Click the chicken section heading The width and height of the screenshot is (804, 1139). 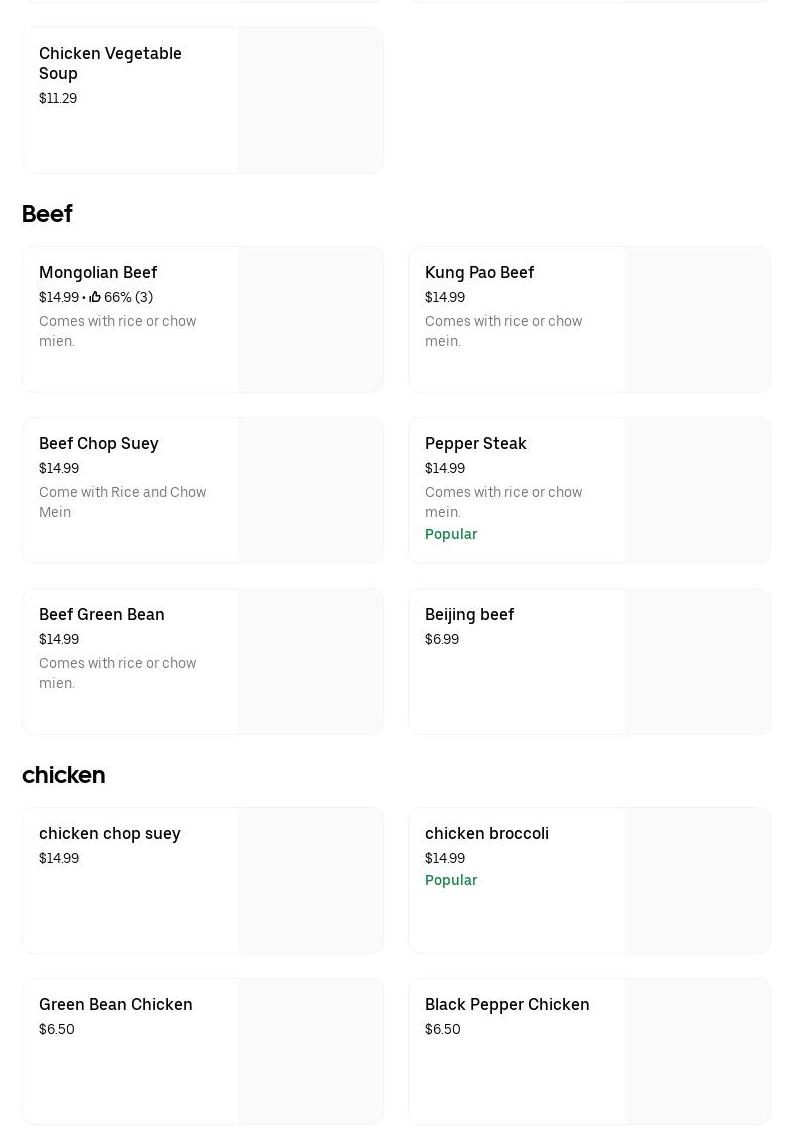tap(63, 775)
